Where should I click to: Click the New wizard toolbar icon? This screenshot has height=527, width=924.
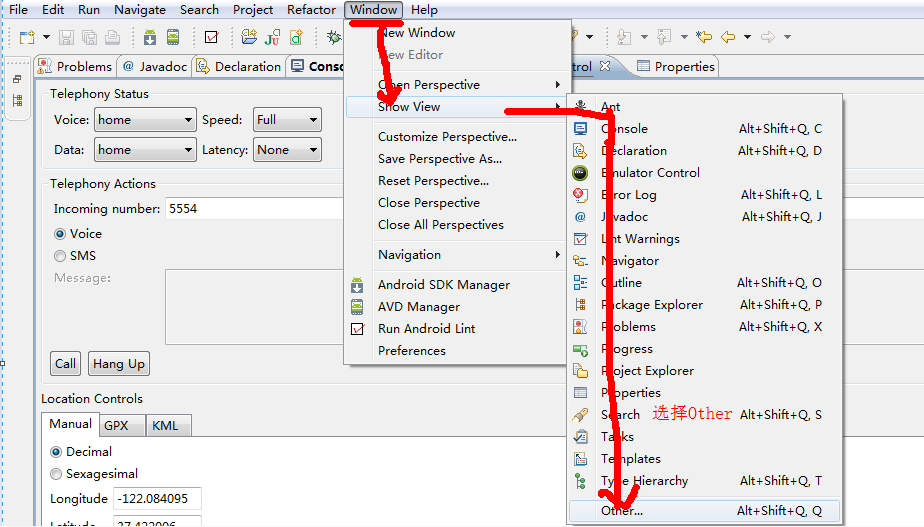pos(27,38)
